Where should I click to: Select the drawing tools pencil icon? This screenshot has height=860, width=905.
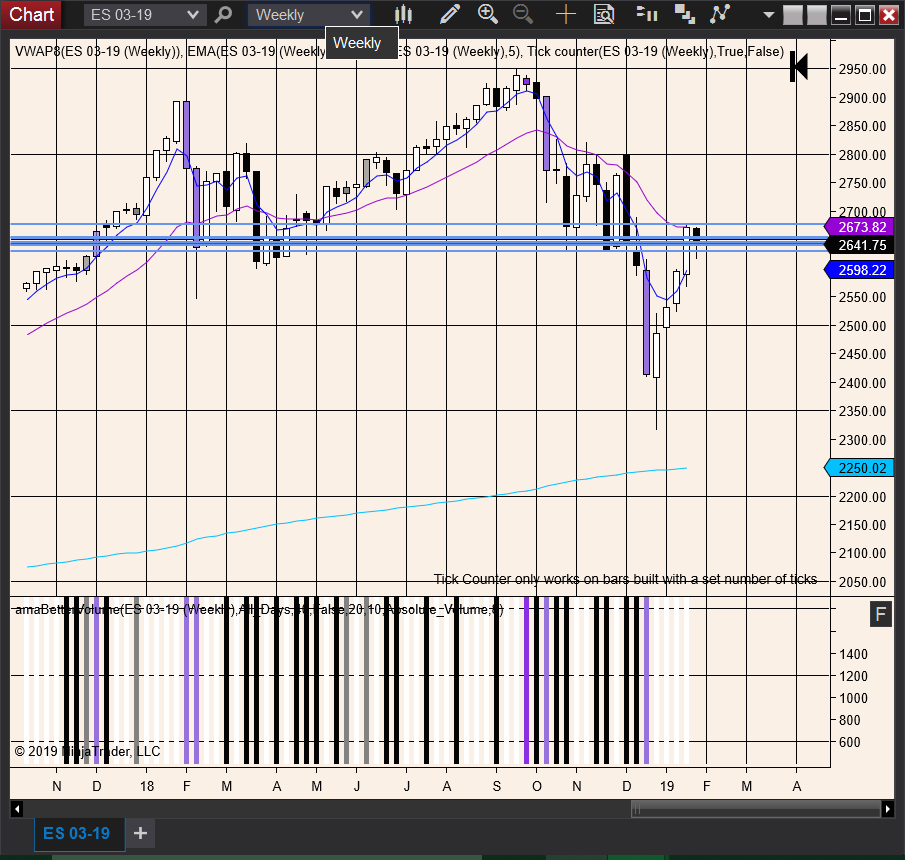tap(450, 14)
